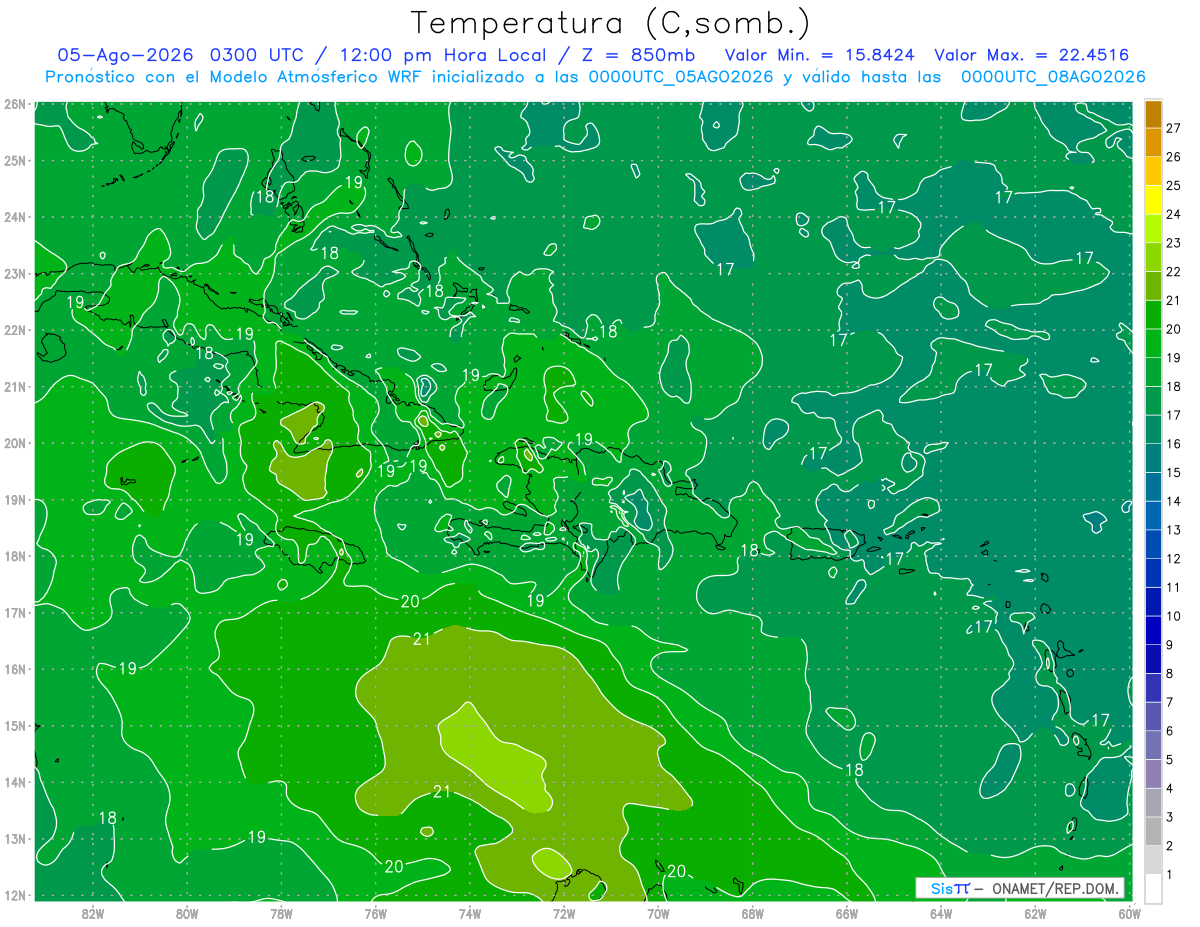This screenshot has width=1200, height=927.
Task: Click the '21N' latitude axis label
Action: pyautogui.click(x=15, y=387)
